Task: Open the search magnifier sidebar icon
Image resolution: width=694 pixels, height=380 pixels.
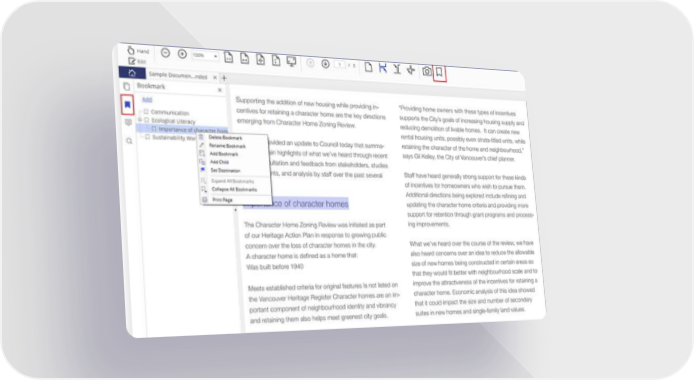Action: coord(129,141)
